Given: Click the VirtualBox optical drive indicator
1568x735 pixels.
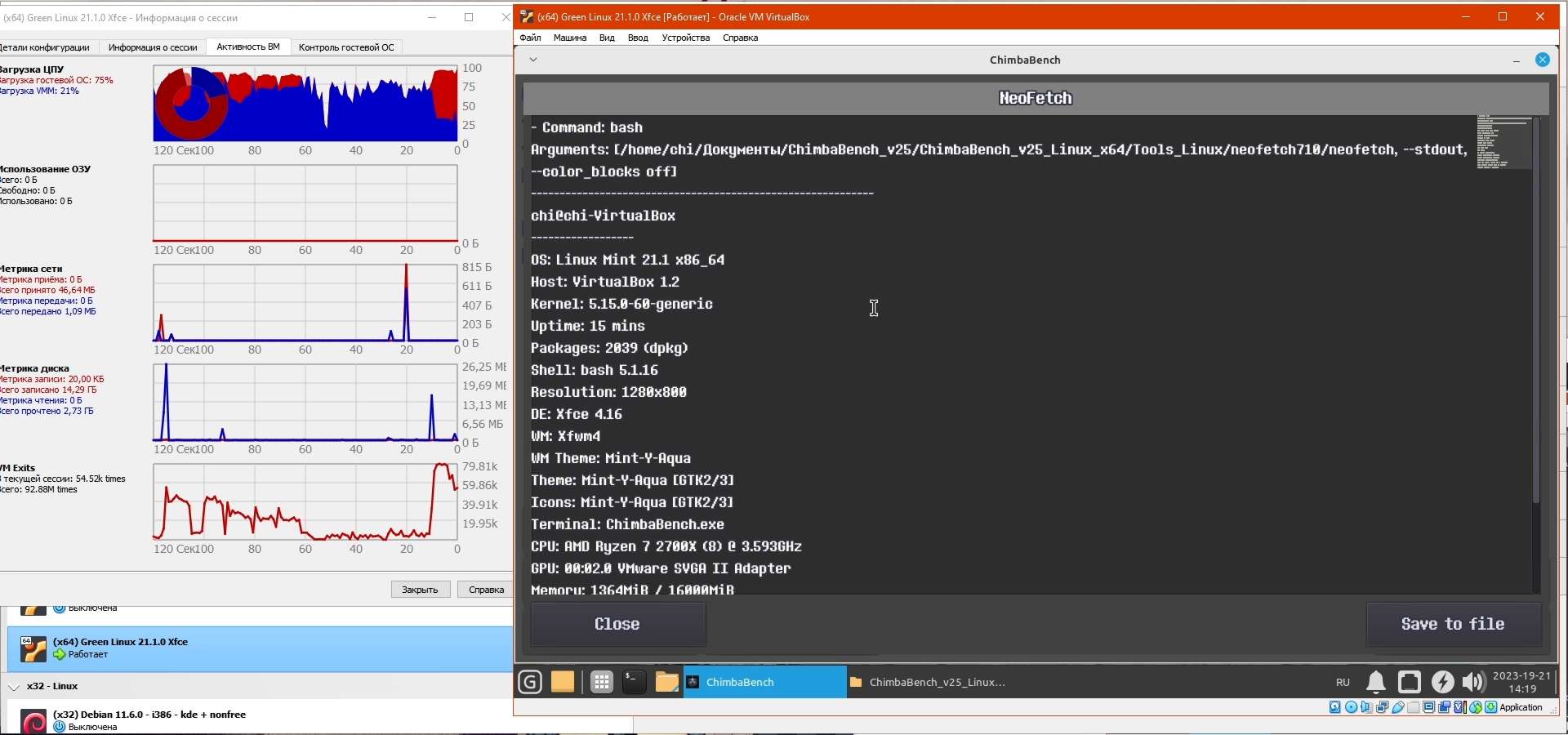Looking at the screenshot, I should click(1351, 707).
